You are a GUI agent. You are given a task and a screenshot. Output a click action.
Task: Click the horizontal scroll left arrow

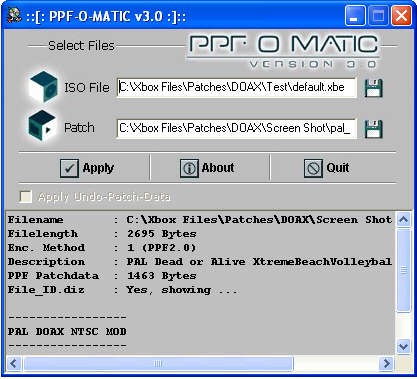tap(14, 363)
